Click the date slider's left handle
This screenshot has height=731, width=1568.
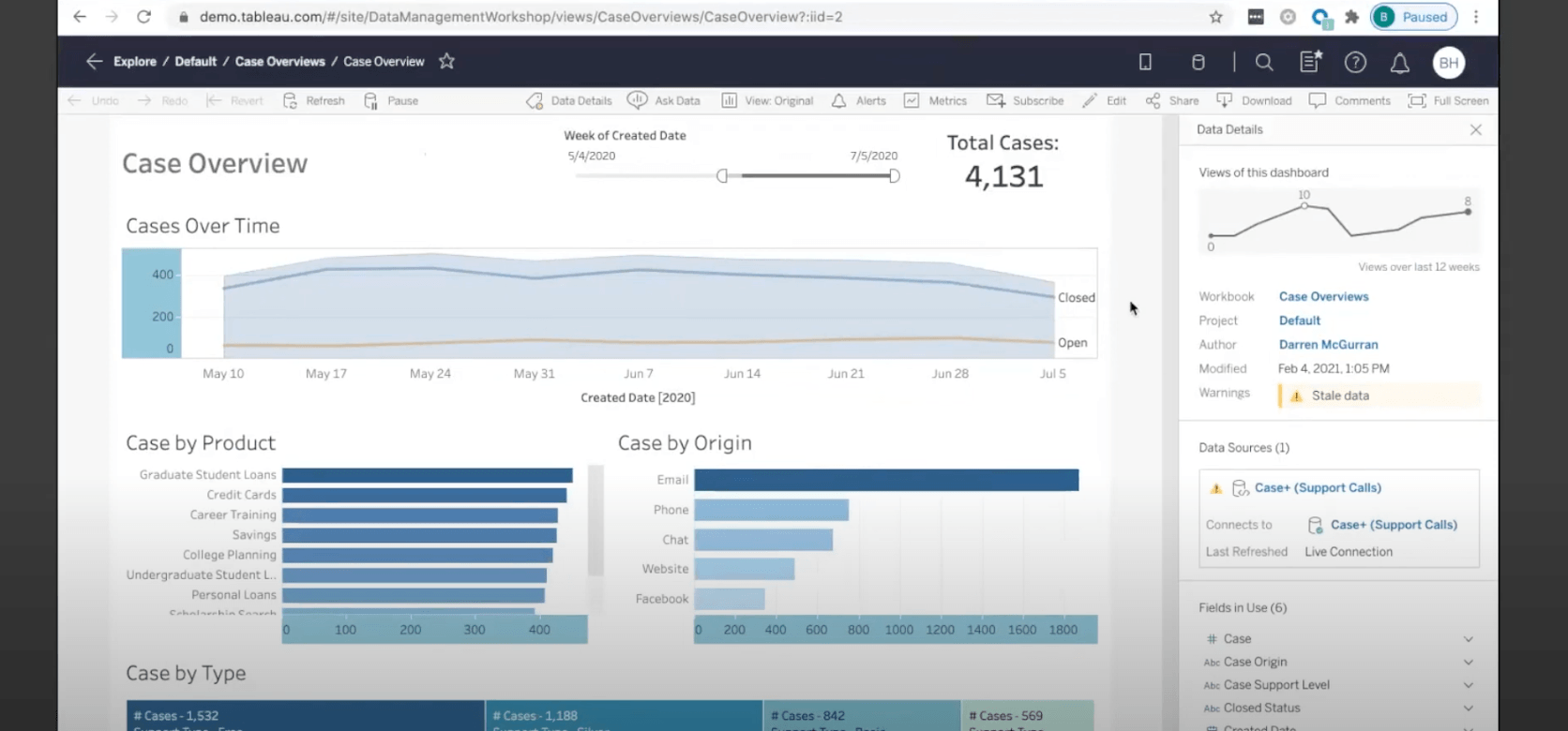point(722,176)
